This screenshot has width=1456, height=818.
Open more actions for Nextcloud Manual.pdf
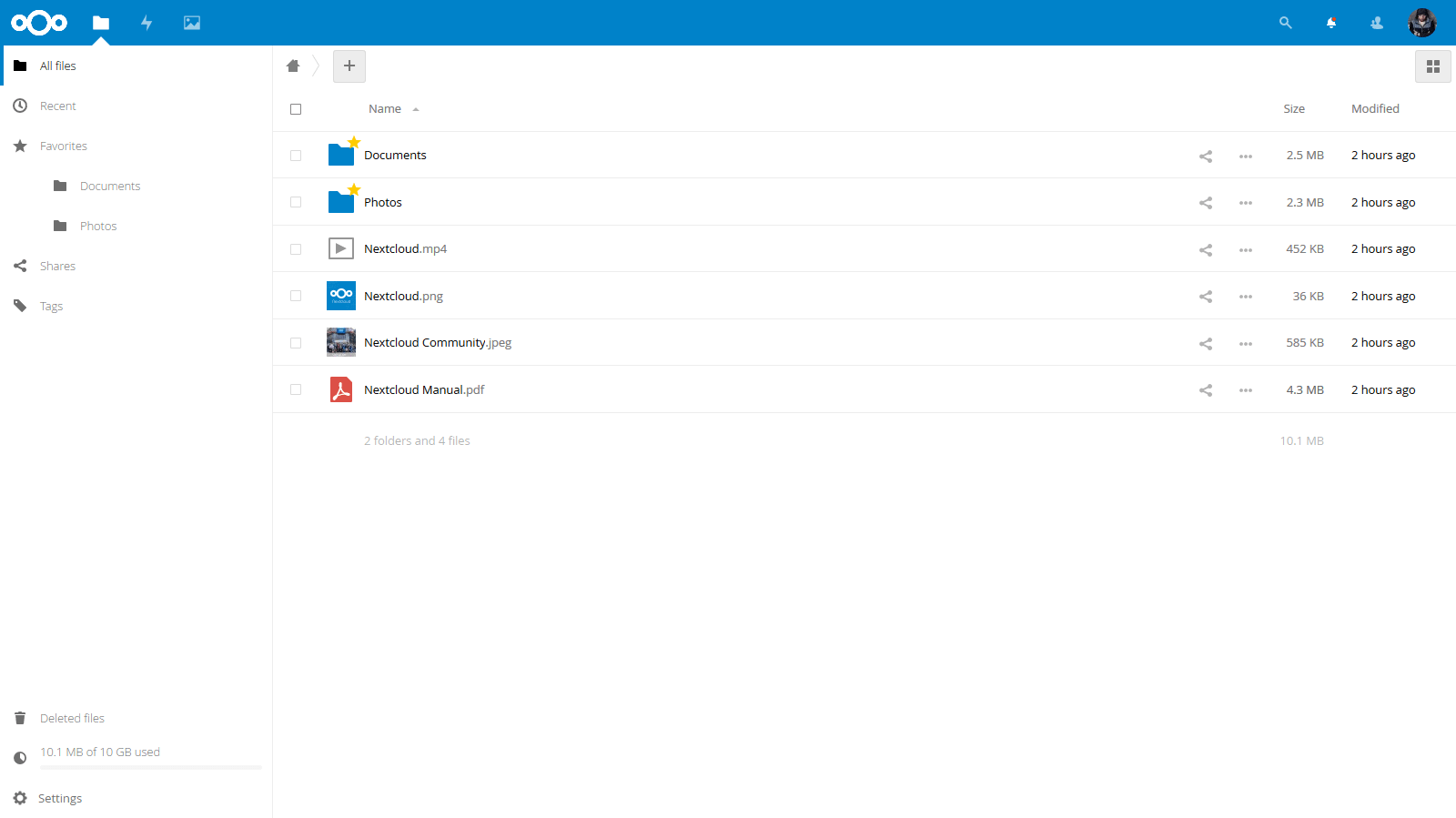point(1246,390)
